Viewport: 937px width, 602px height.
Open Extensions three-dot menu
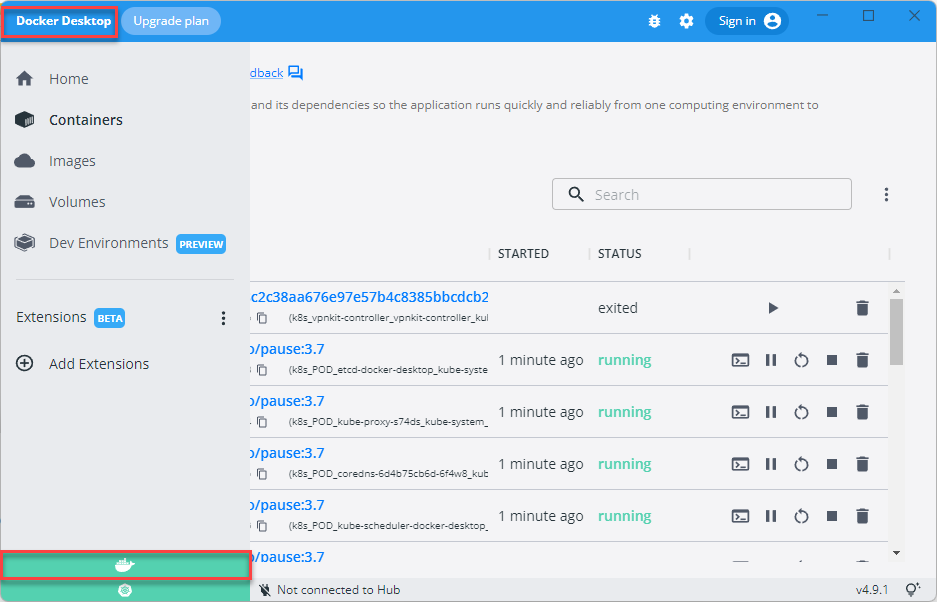[x=223, y=318]
